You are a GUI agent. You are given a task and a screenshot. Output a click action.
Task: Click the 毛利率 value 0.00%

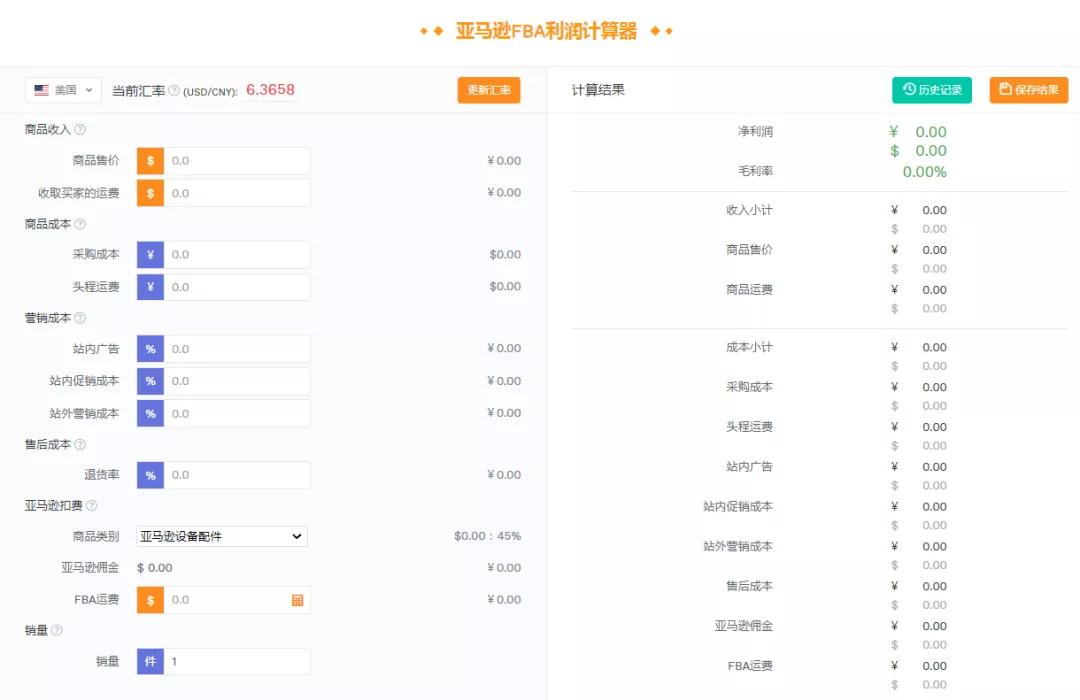[x=924, y=172]
